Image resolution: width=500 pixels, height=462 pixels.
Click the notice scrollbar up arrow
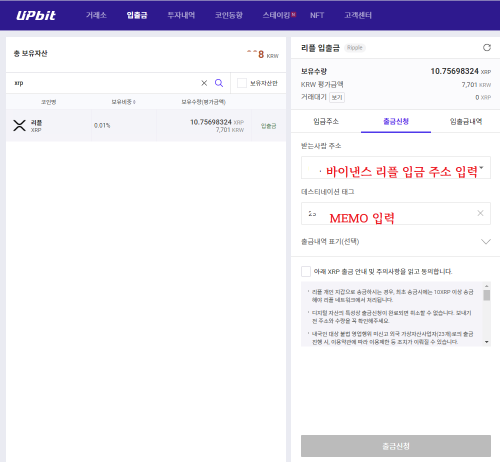point(487,286)
